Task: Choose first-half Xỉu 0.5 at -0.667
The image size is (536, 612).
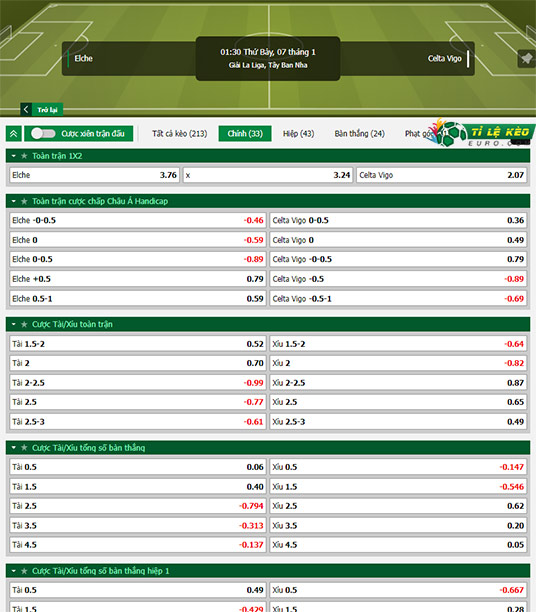Action: pos(398,590)
